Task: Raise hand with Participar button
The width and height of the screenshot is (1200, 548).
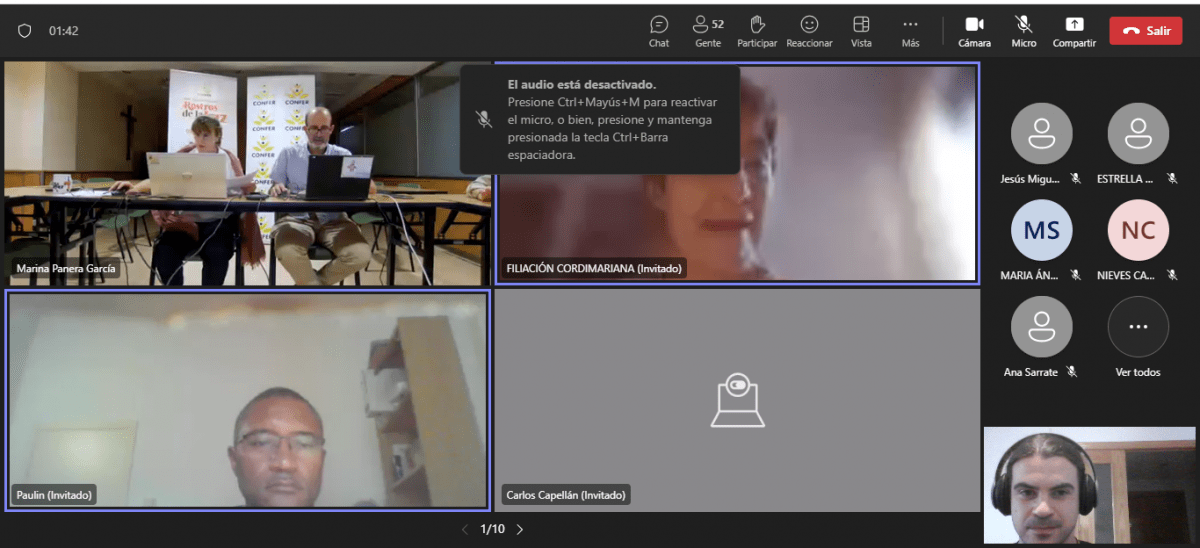Action: (x=757, y=30)
